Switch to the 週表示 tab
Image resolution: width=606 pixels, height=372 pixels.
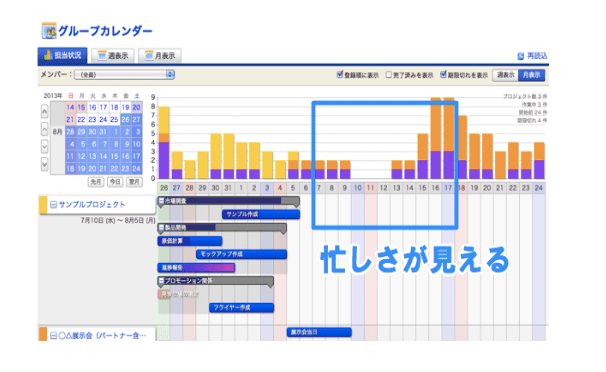(113, 56)
